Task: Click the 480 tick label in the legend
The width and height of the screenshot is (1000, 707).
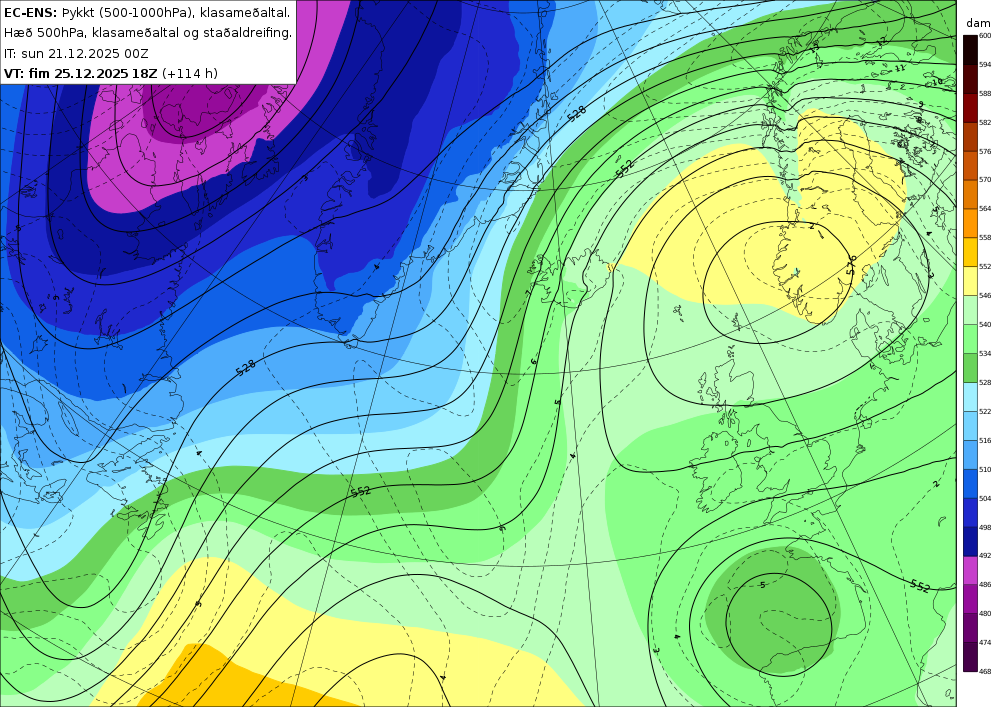Action: [x=985, y=614]
